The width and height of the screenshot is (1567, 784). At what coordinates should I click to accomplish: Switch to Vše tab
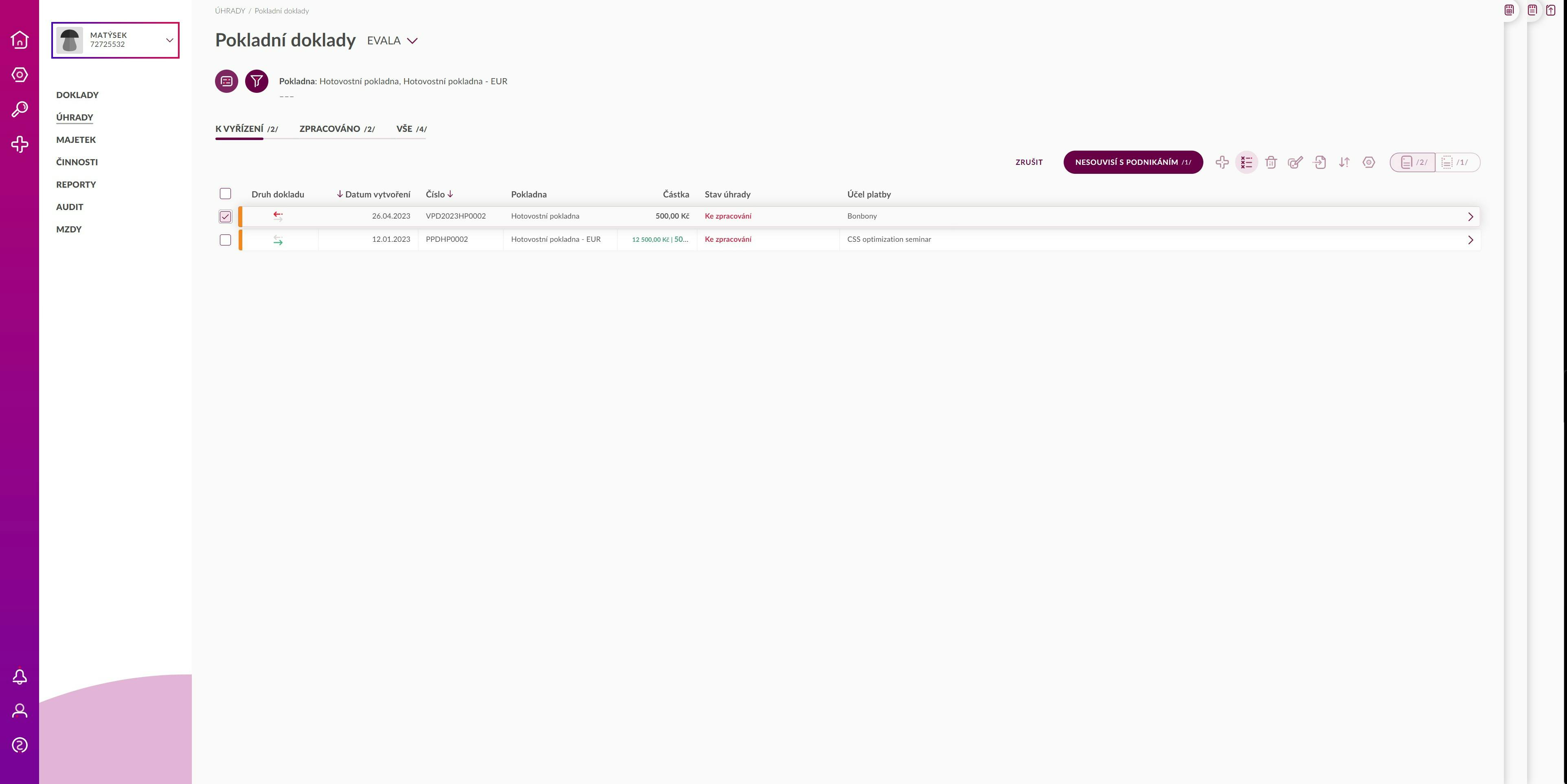point(411,129)
